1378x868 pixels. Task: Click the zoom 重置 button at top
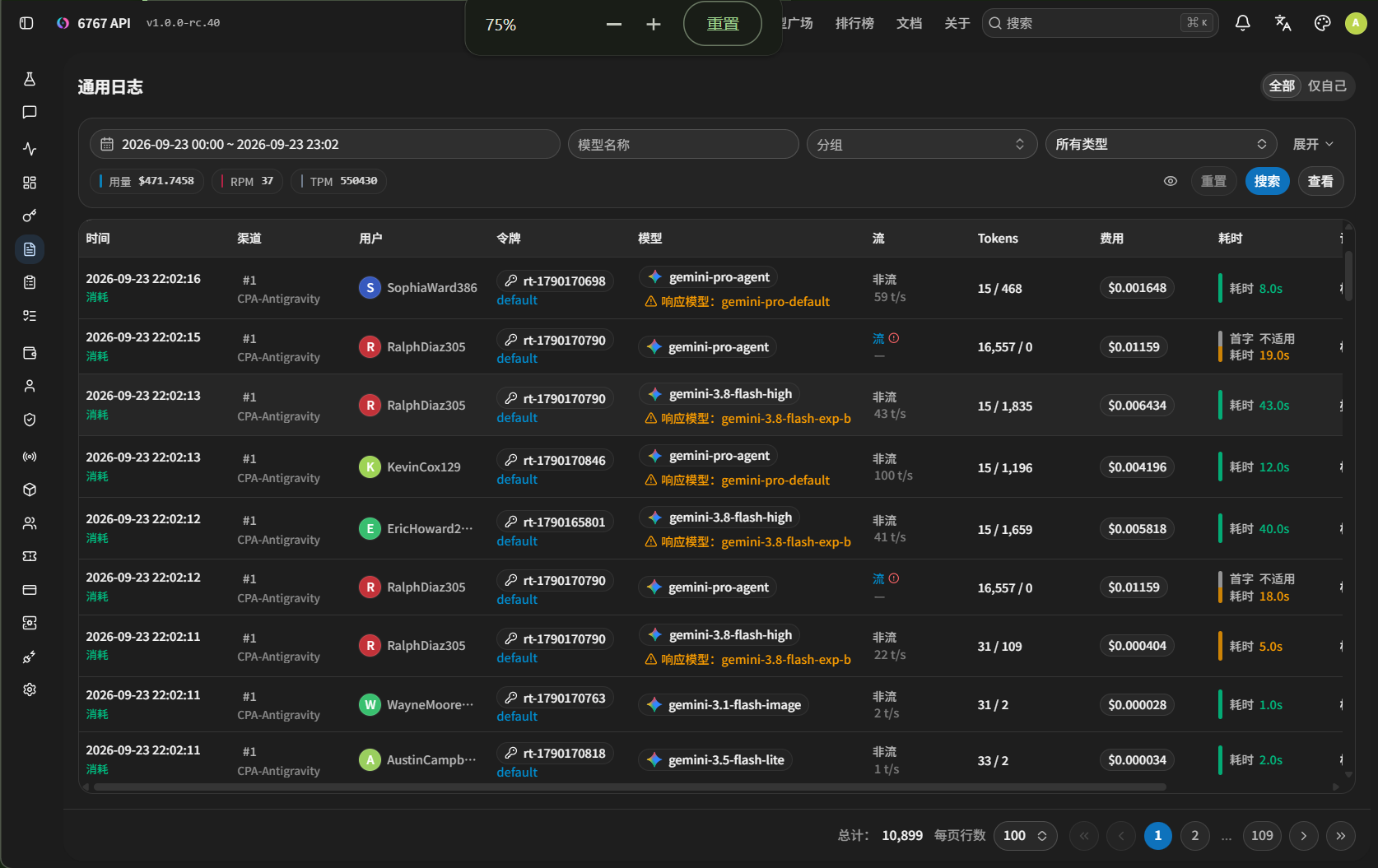click(723, 25)
